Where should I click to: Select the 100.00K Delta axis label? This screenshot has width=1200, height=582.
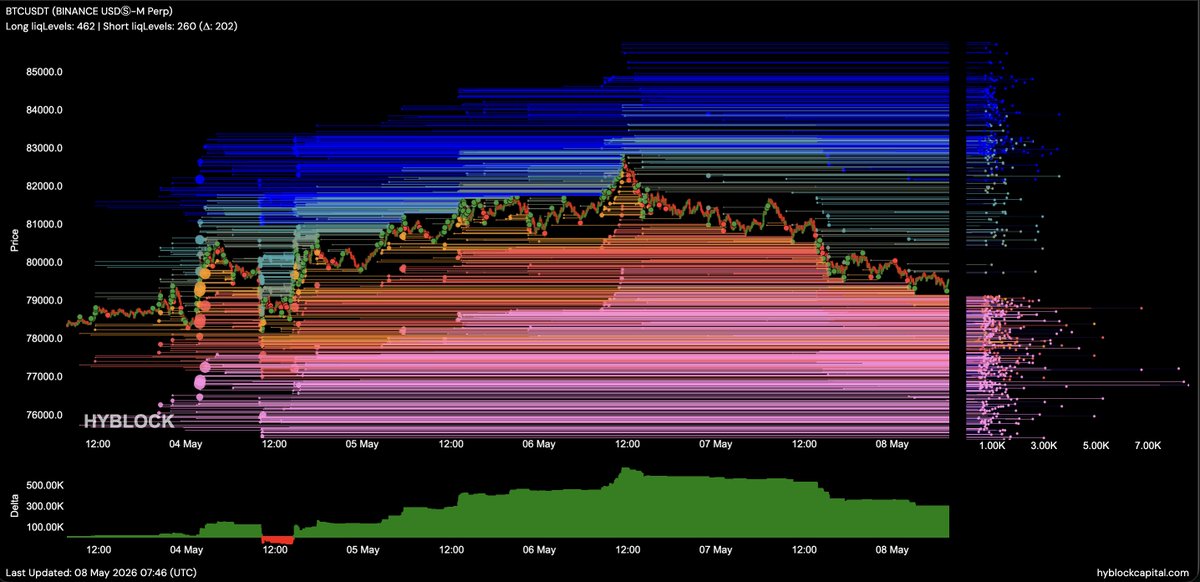coord(46,527)
